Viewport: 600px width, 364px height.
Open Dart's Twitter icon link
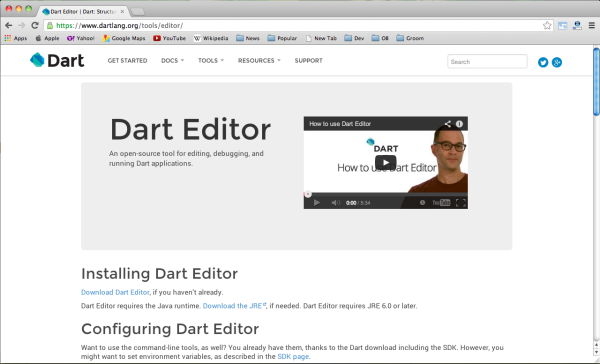[543, 62]
